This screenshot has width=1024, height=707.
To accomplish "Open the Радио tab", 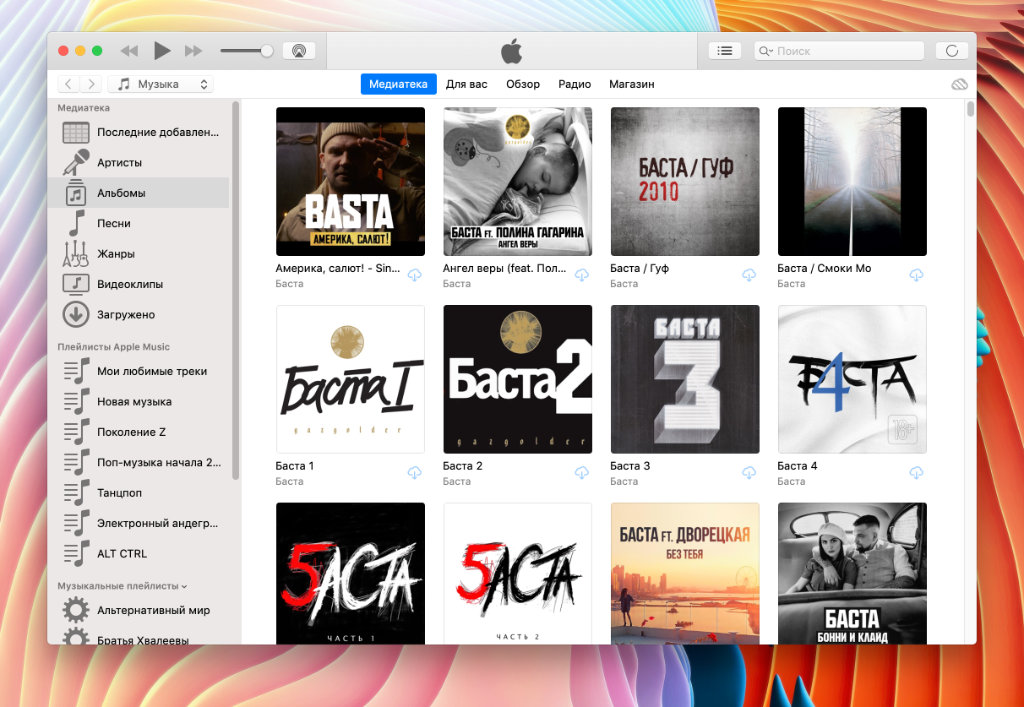I will [x=574, y=84].
